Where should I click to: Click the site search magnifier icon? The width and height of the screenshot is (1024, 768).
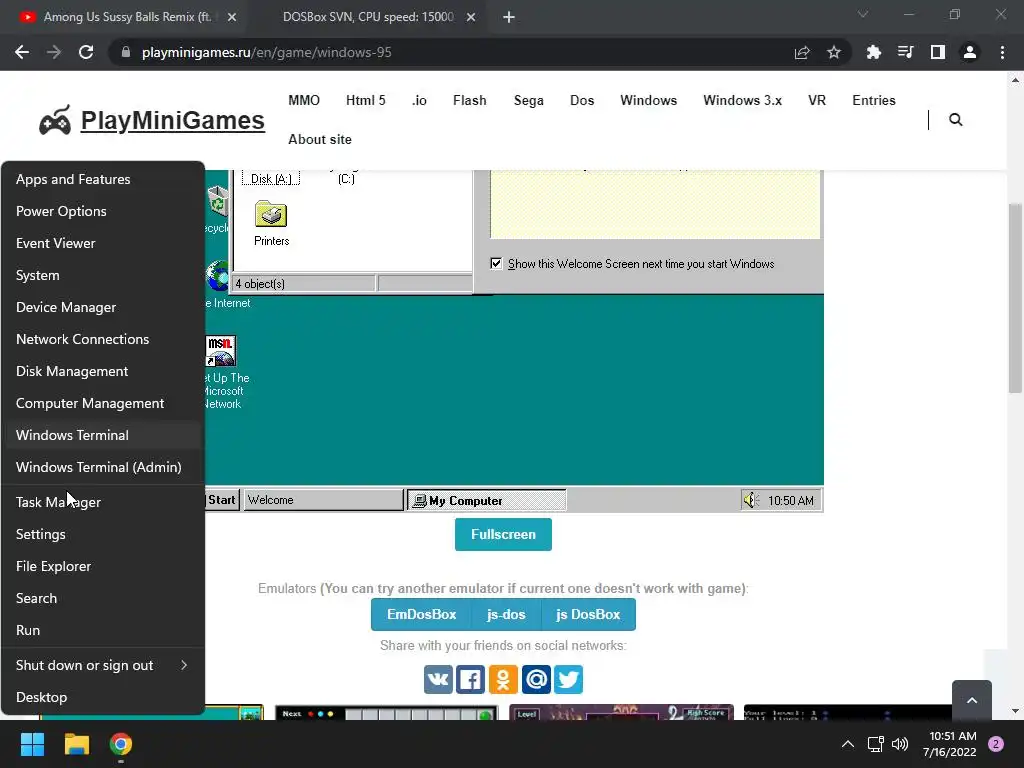(955, 120)
